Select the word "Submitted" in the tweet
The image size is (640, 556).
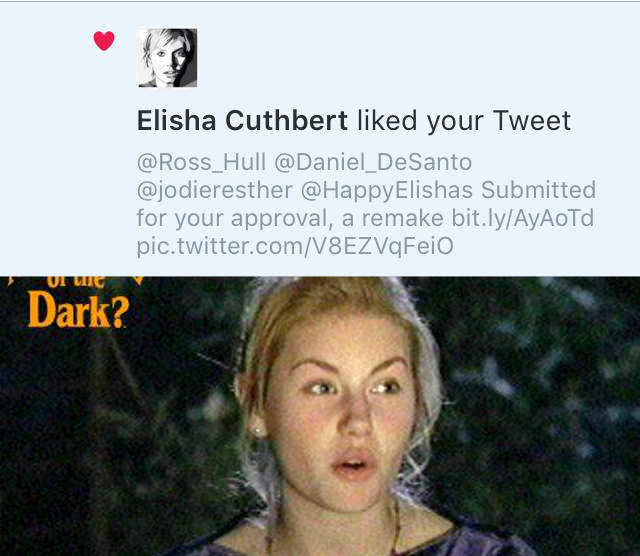[538, 190]
